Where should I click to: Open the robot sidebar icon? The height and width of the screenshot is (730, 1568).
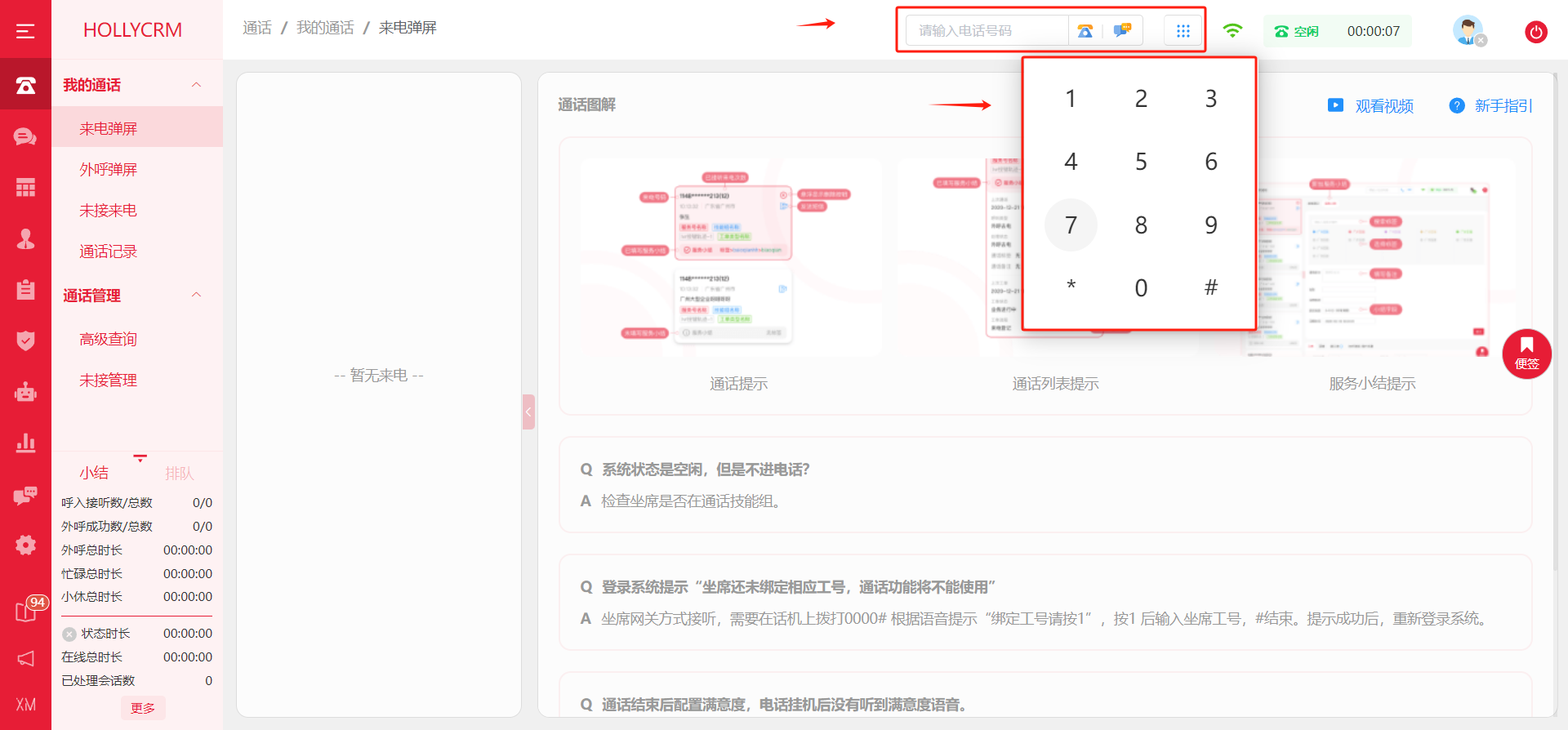[25, 392]
